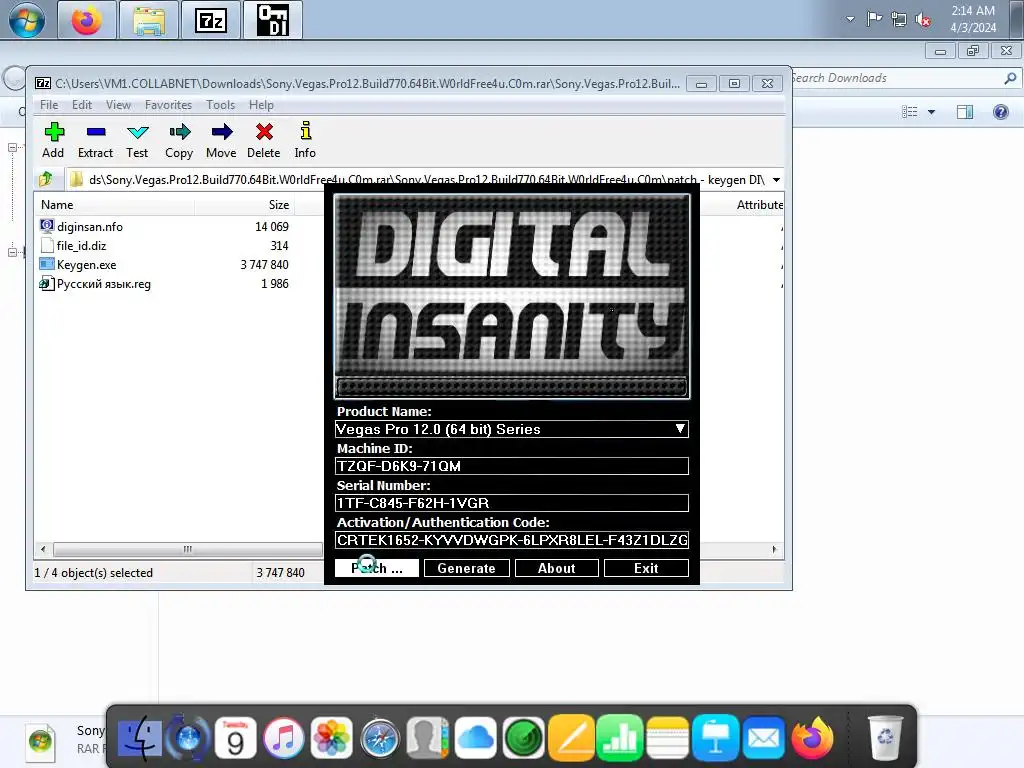Screen dimensions: 1024x768
Task: Click the network tray icon
Action: [x=899, y=20]
